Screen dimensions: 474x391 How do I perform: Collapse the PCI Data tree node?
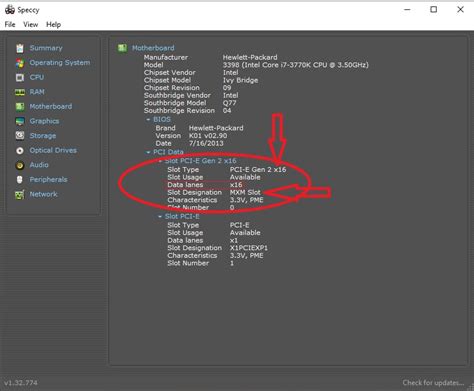[x=148, y=152]
